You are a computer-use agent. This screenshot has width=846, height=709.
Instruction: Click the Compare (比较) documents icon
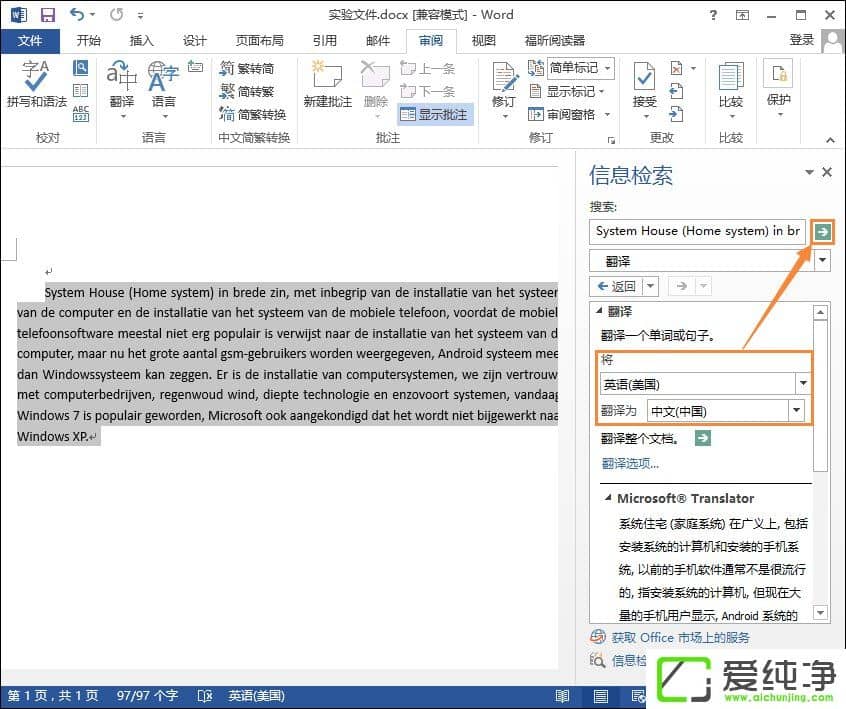730,85
